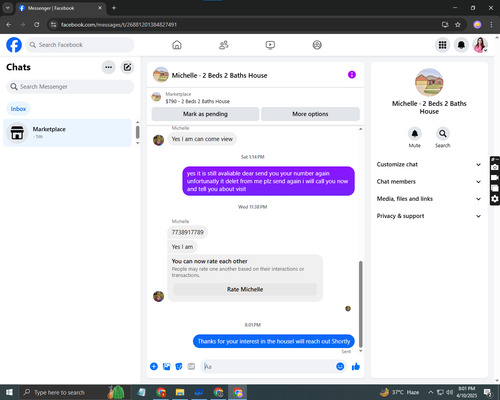Open Chats options three-dot button
This screenshot has width=500, height=400.
[x=108, y=67]
